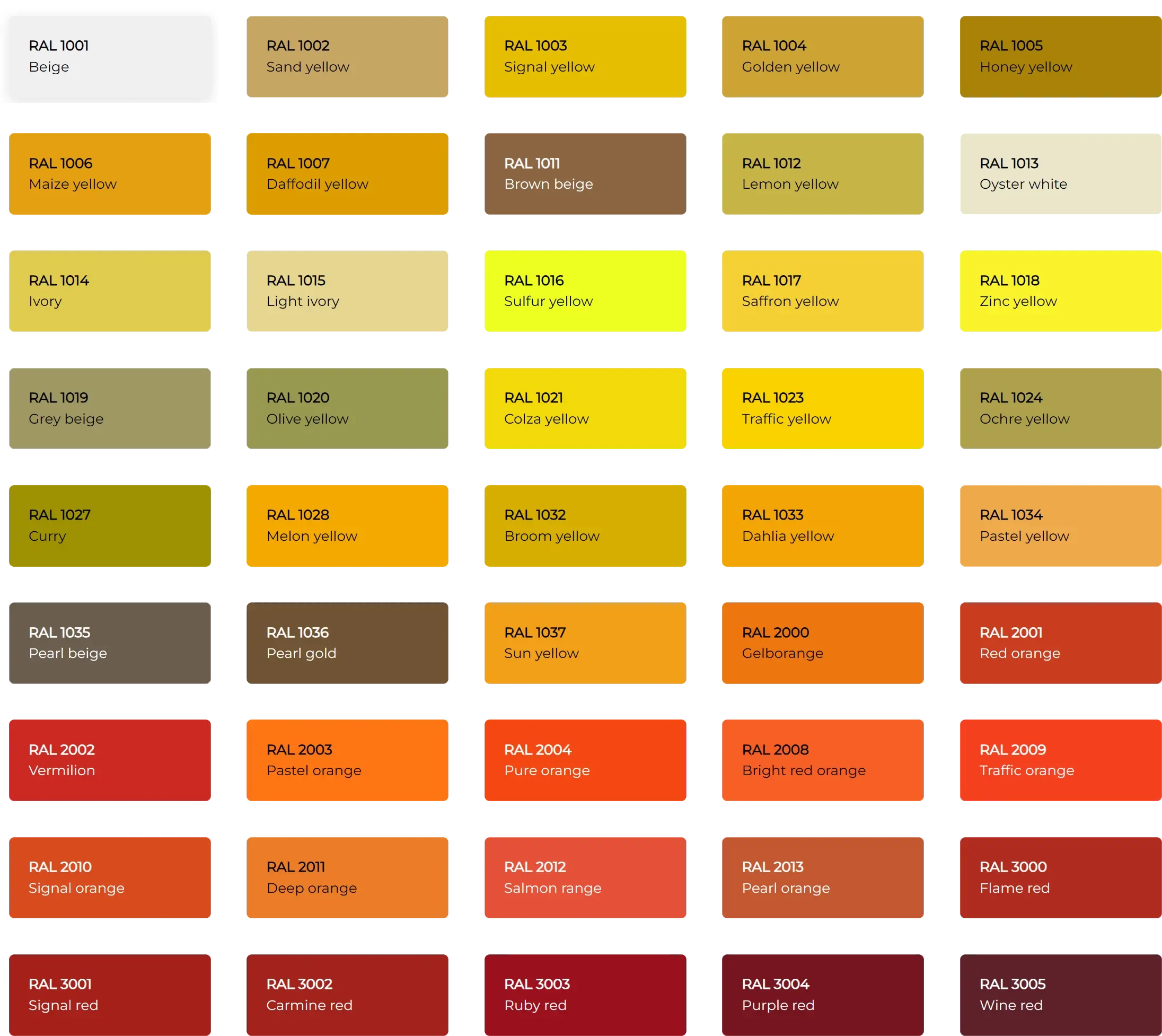The width and height of the screenshot is (1162, 1036).
Task: Pick RAL 3005 Wine red swatch
Action: (1060, 994)
